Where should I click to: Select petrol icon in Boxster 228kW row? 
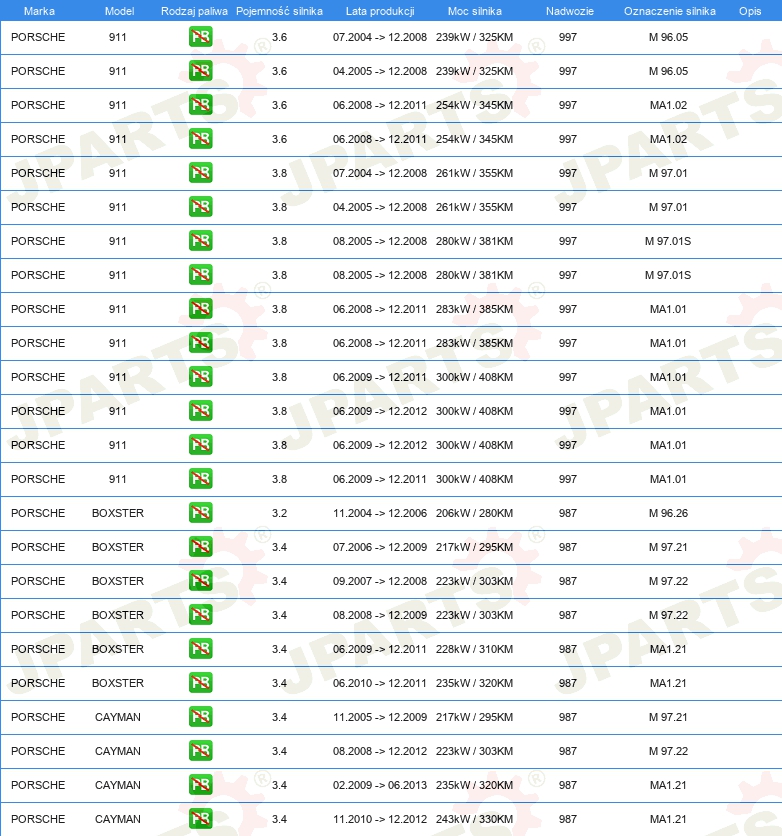200,649
